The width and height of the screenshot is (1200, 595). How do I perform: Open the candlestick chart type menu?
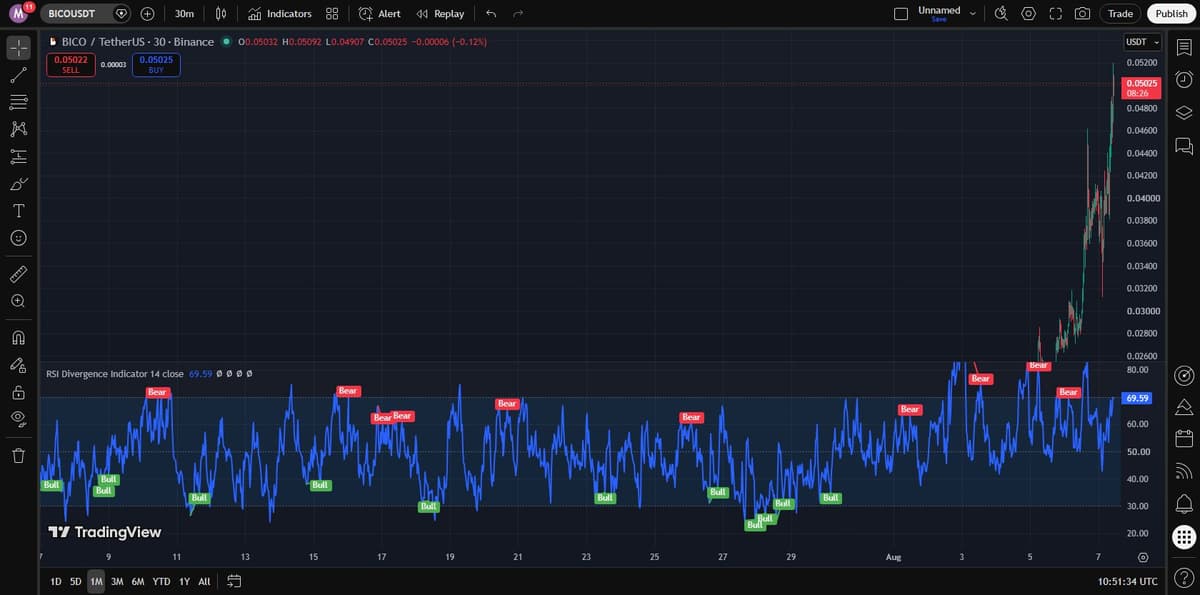[x=221, y=14]
